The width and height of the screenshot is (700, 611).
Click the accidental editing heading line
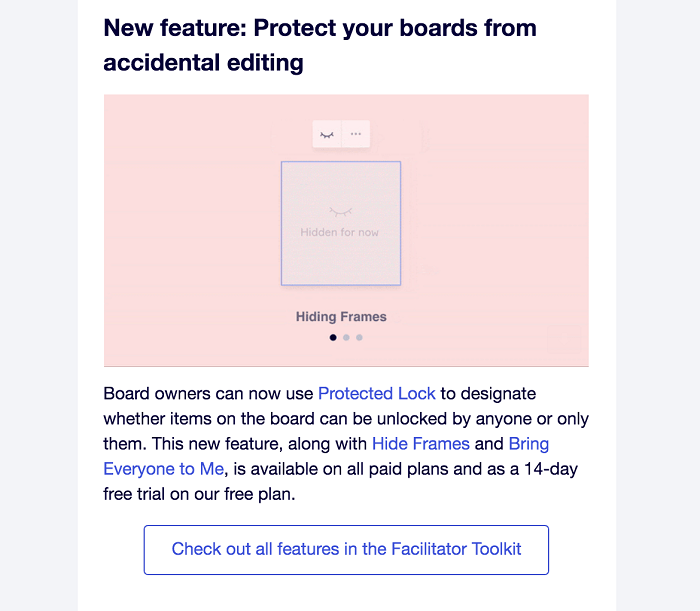pyautogui.click(x=204, y=62)
